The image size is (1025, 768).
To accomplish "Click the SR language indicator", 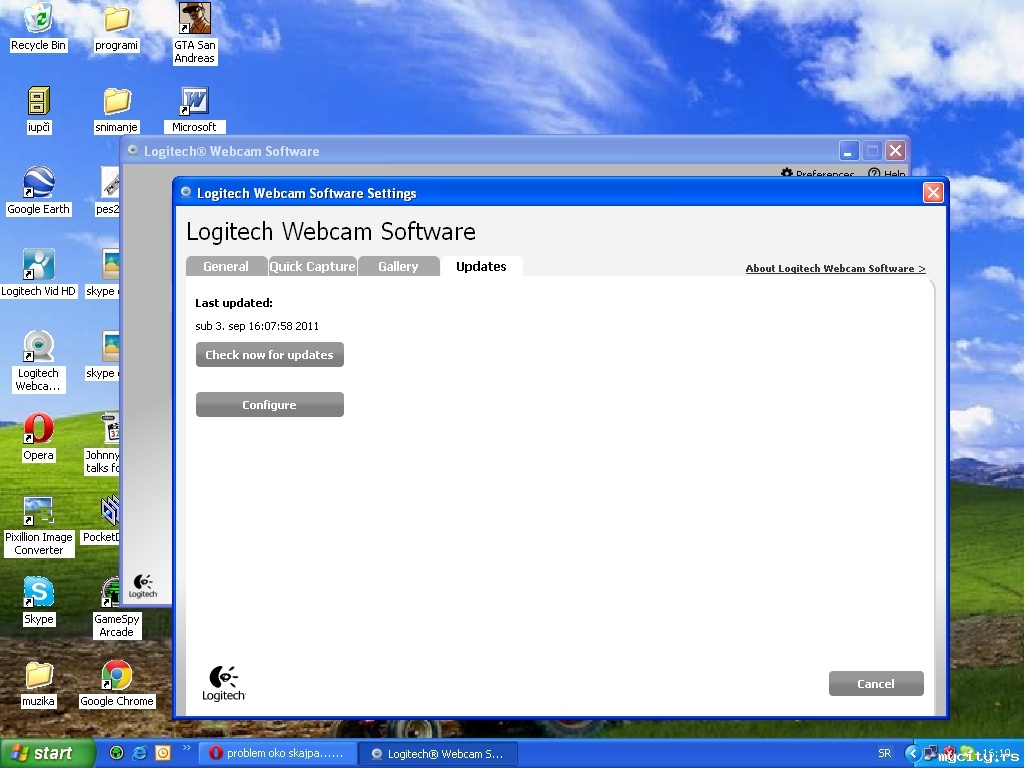I will point(884,754).
